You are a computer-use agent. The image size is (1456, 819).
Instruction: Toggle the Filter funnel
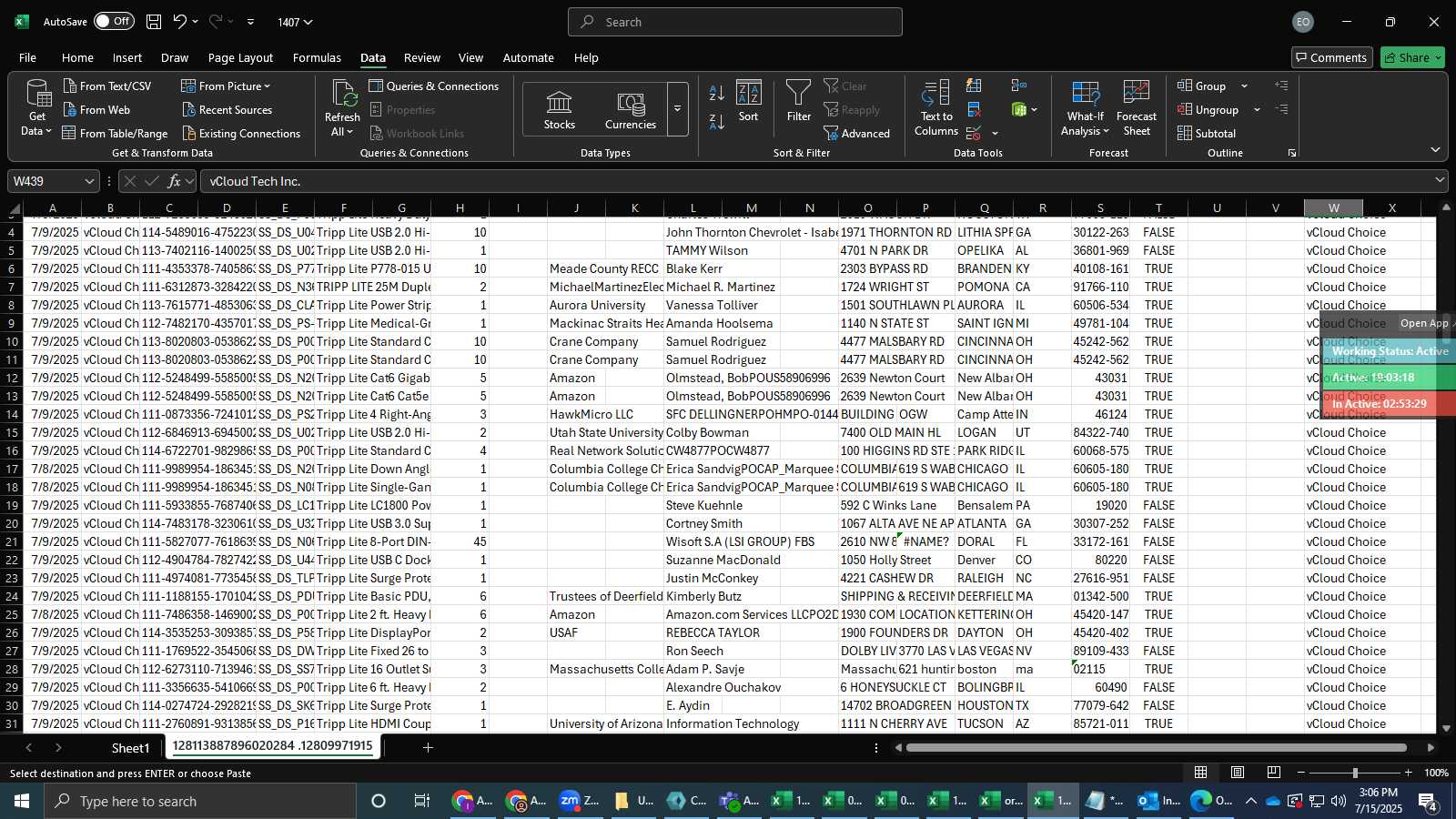click(x=798, y=101)
